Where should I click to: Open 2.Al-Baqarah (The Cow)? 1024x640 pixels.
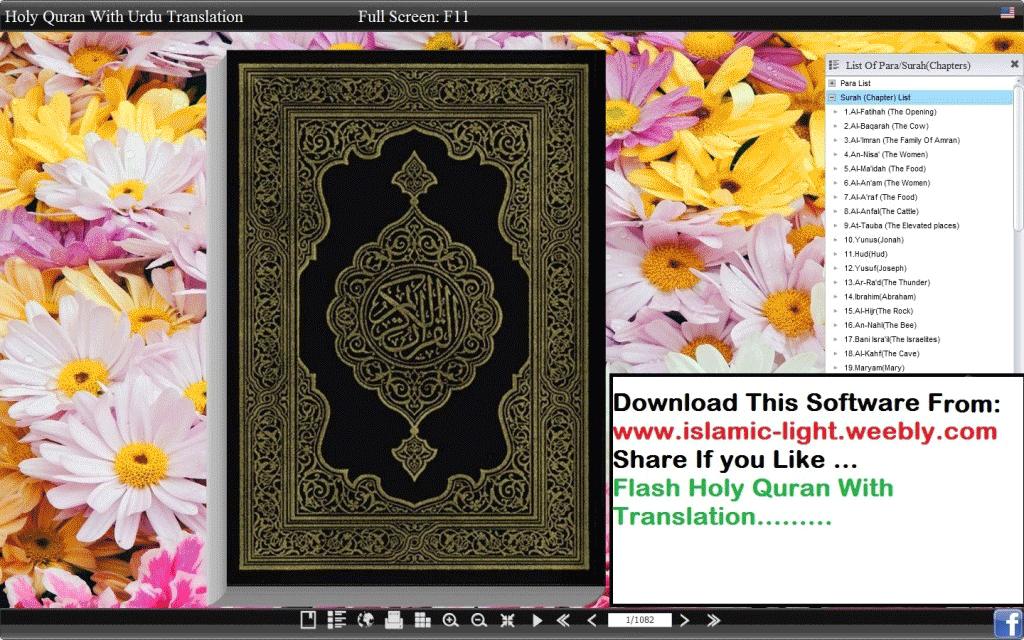[x=886, y=126]
